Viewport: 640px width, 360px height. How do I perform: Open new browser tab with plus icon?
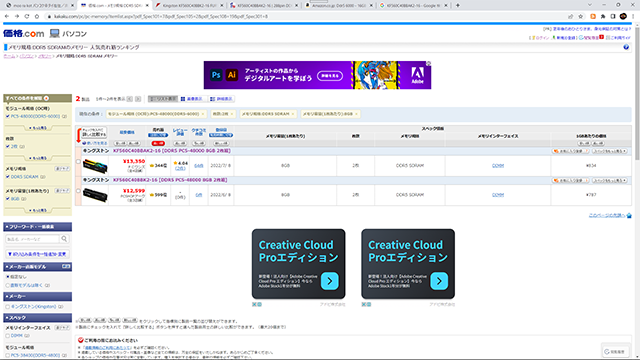[x=458, y=5]
